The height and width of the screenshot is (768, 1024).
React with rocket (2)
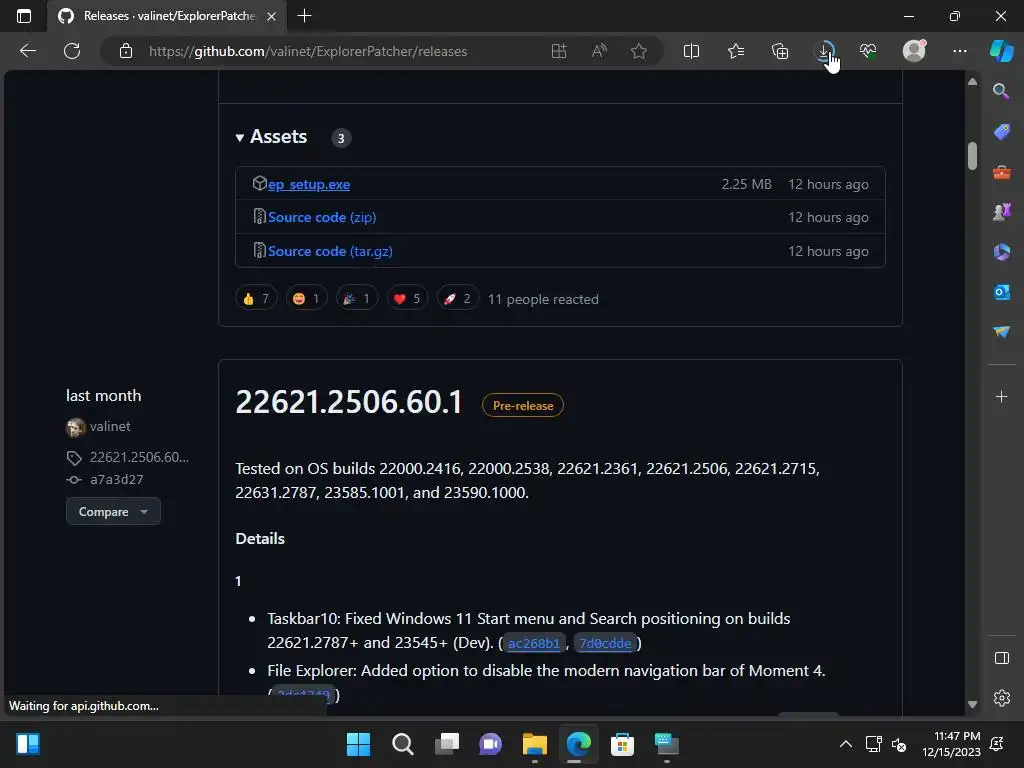[457, 298]
